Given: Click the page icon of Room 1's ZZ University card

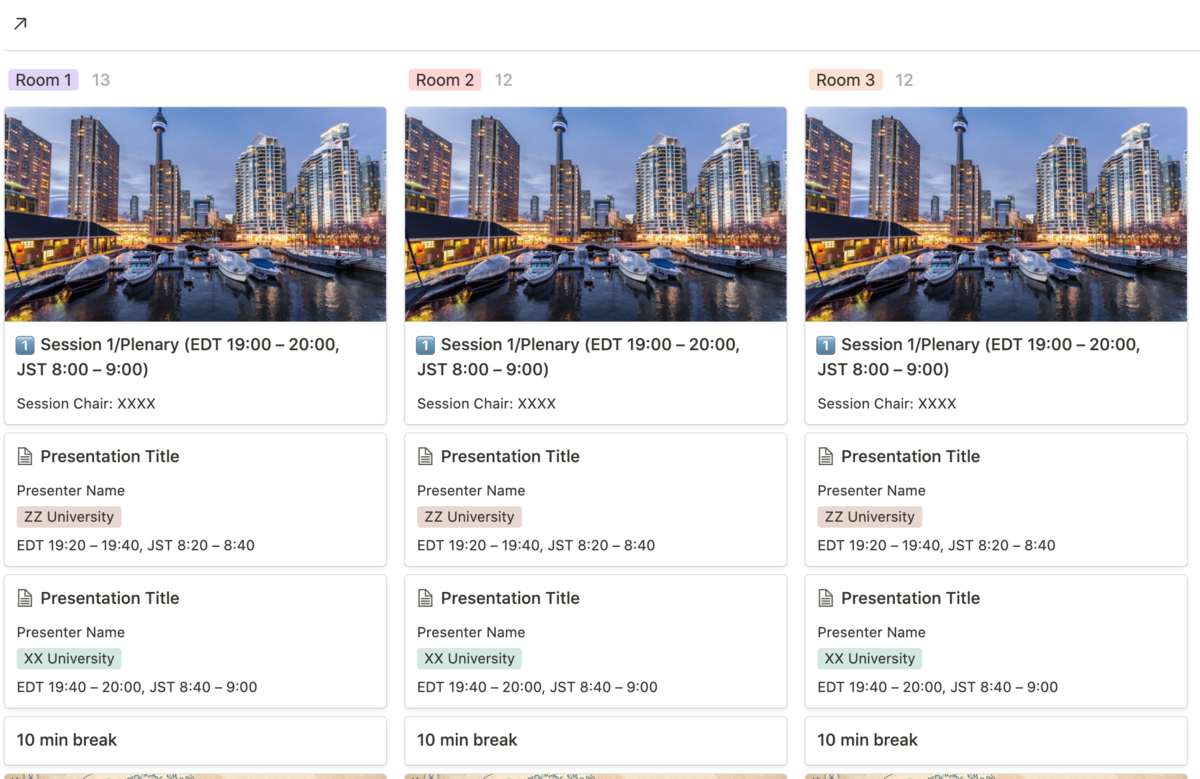Looking at the screenshot, I should 25,456.
